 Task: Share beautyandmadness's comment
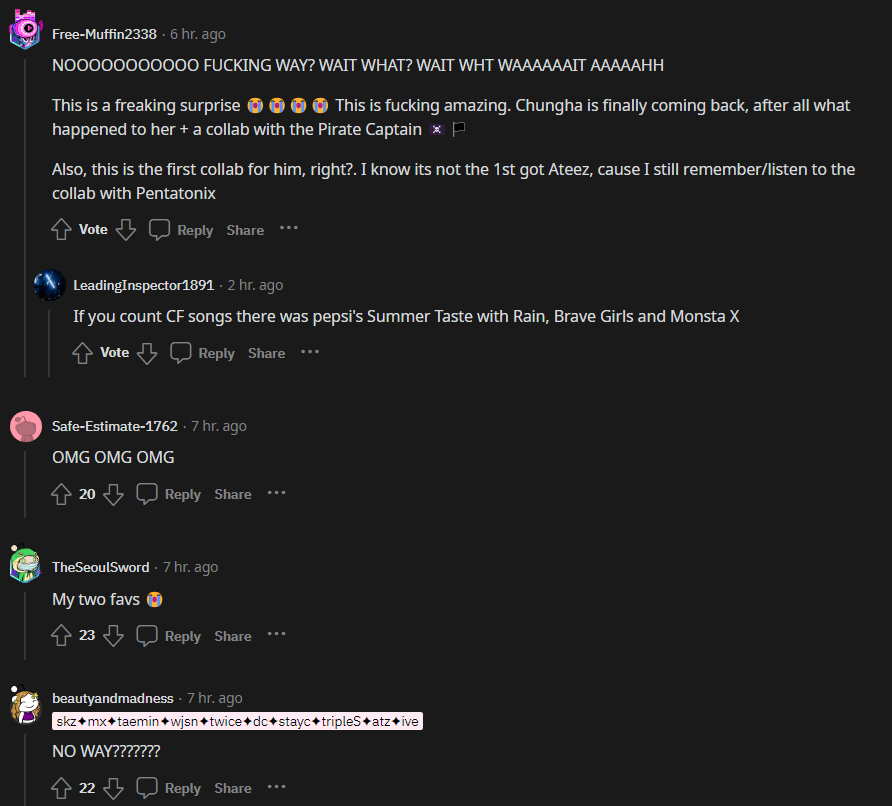tap(232, 788)
